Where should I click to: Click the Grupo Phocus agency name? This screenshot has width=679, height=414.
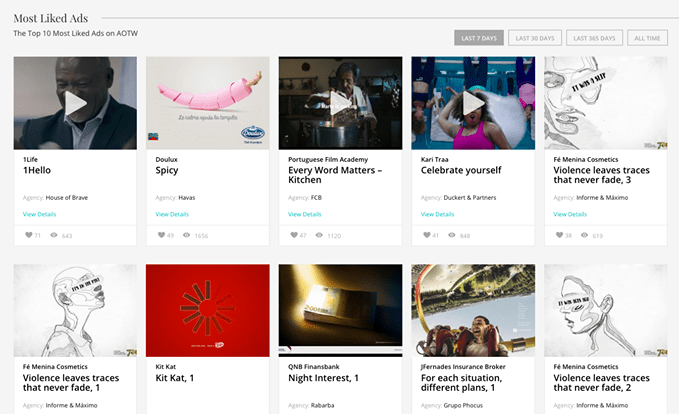(x=463, y=405)
